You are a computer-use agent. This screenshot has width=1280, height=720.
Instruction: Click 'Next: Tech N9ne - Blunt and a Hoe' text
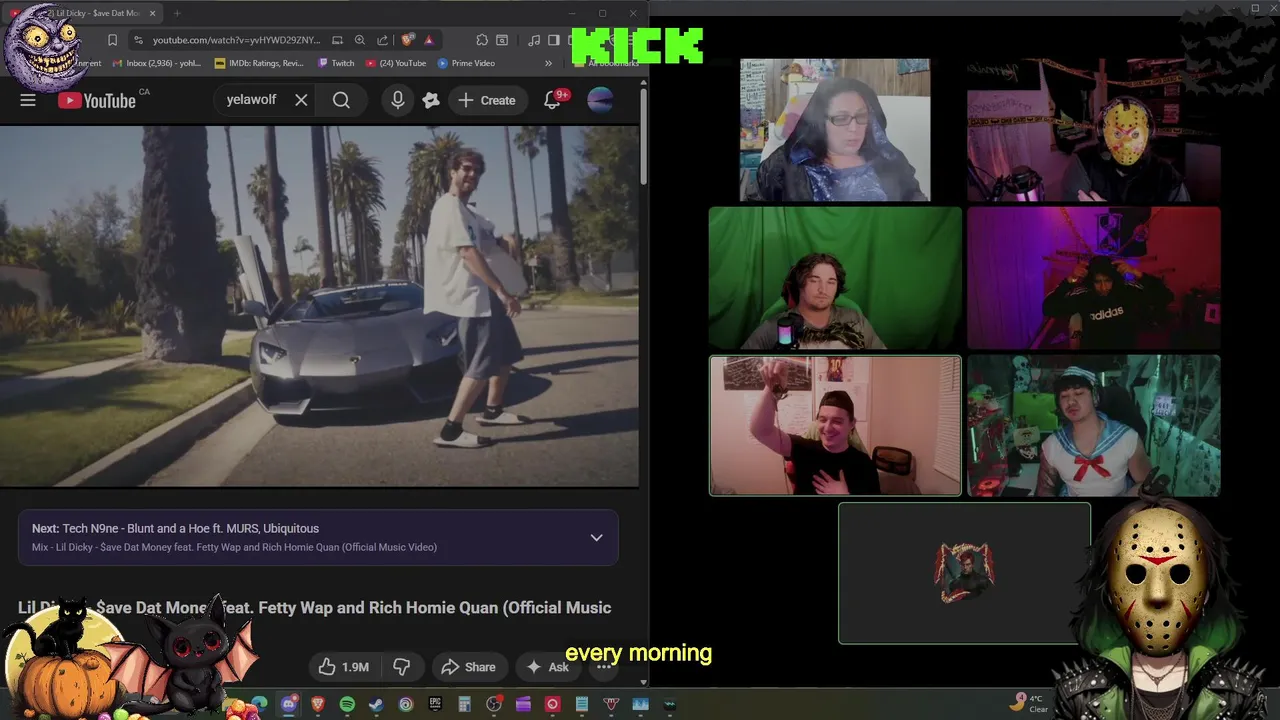tap(176, 528)
